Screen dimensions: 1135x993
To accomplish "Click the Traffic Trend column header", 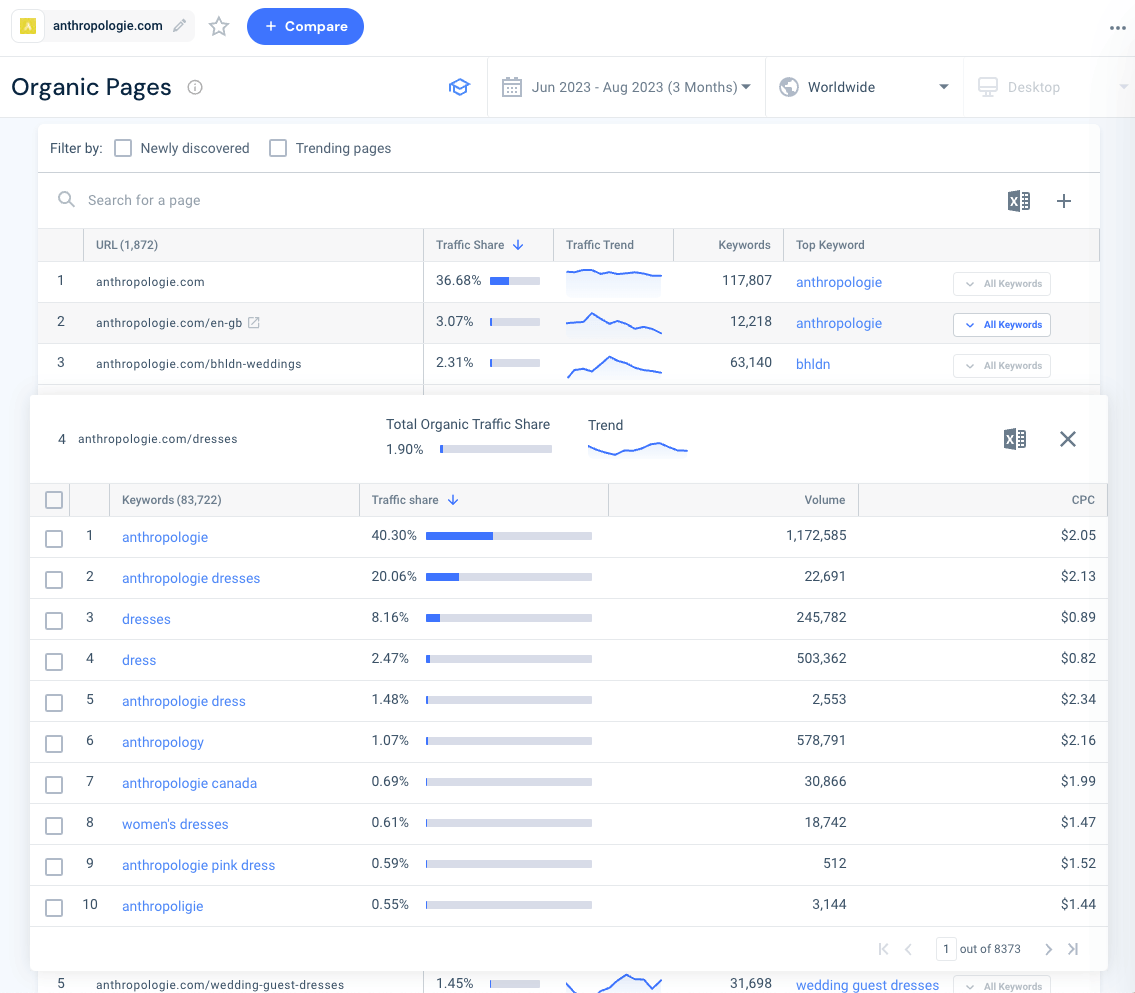I will (599, 245).
